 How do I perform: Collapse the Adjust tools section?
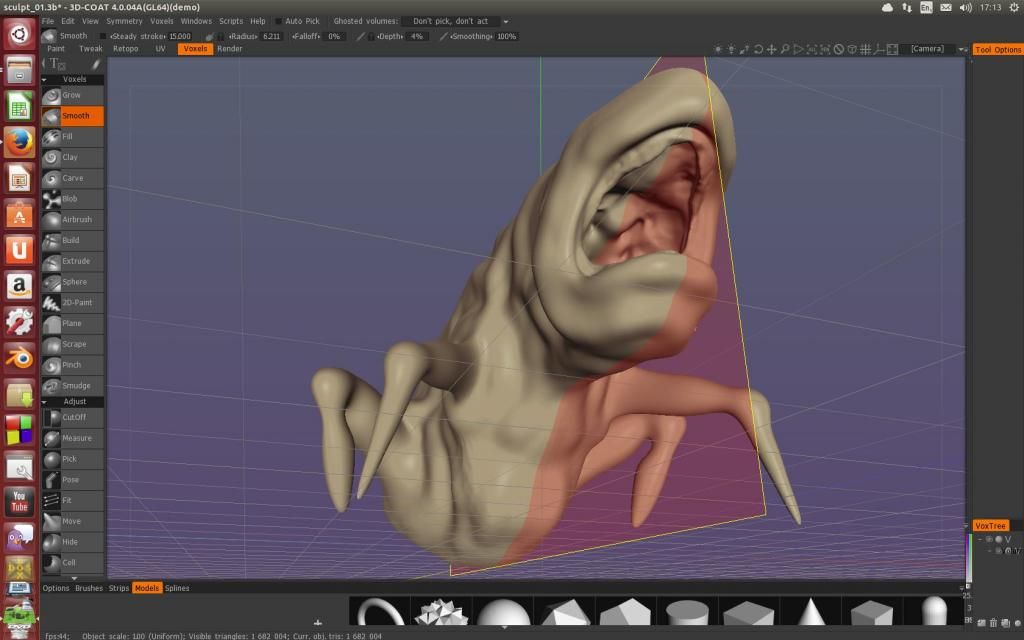coord(45,402)
